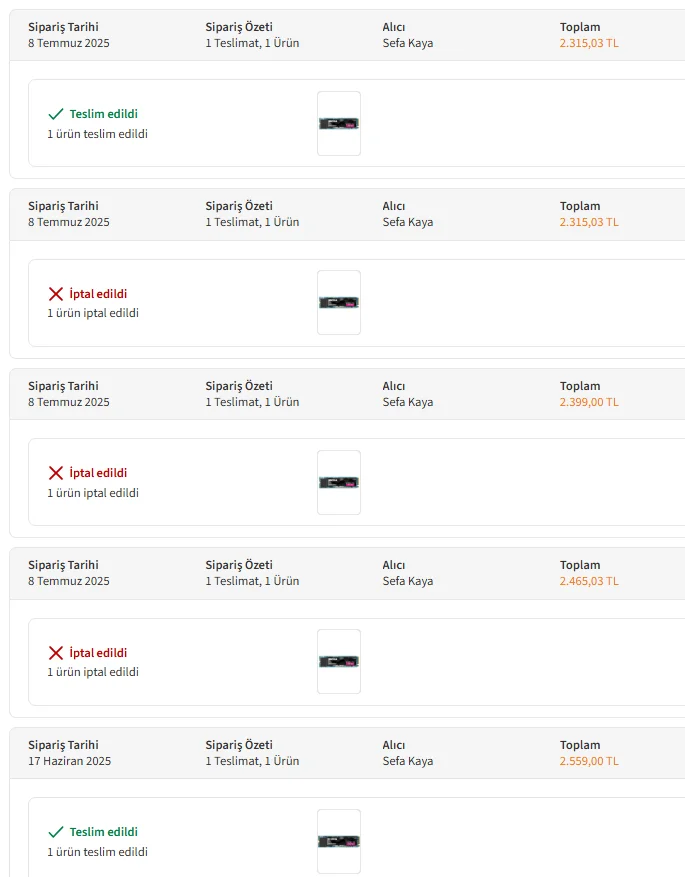
Task: Click "1 ürün teslim edildi" in 8 Temmuz order
Action: (97, 134)
